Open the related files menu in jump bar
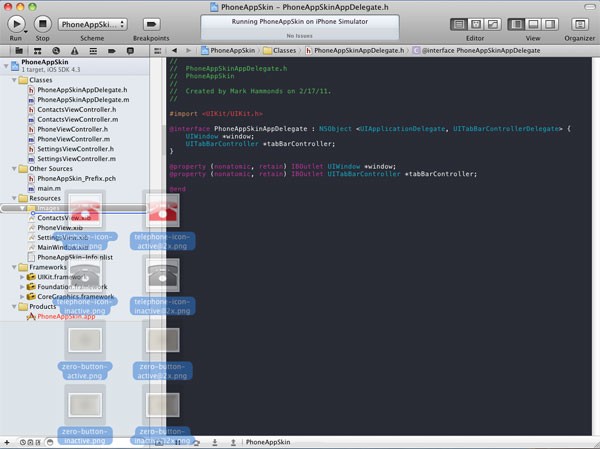 (158, 51)
